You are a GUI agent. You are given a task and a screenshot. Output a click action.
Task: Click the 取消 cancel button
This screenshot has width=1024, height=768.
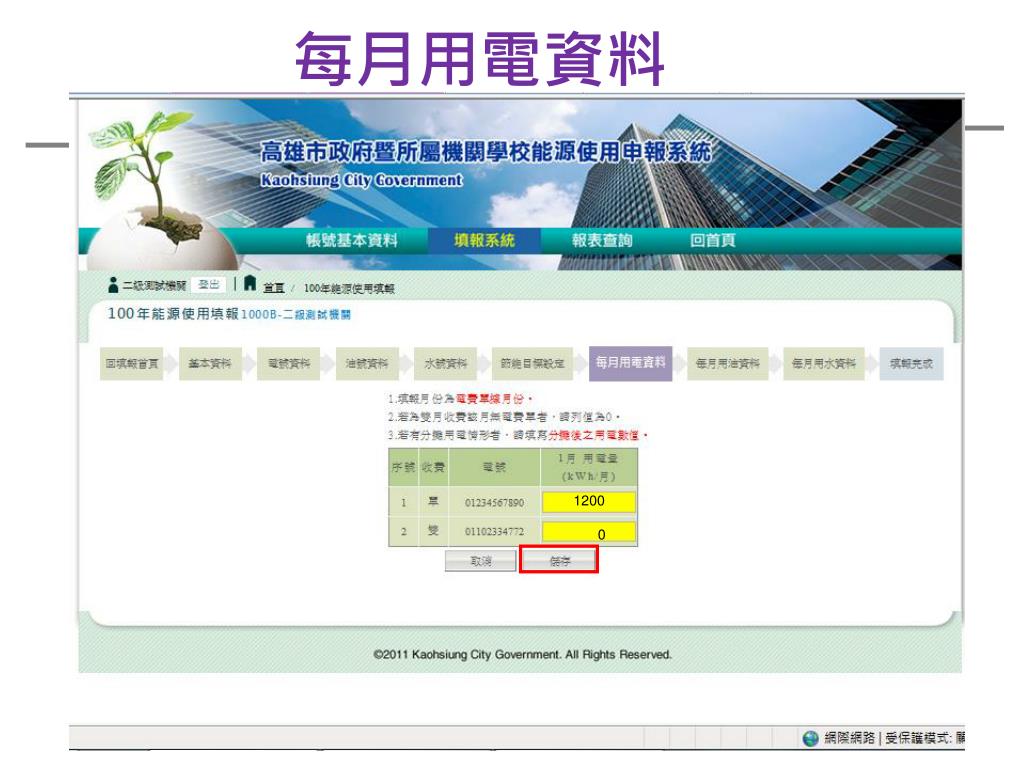481,561
